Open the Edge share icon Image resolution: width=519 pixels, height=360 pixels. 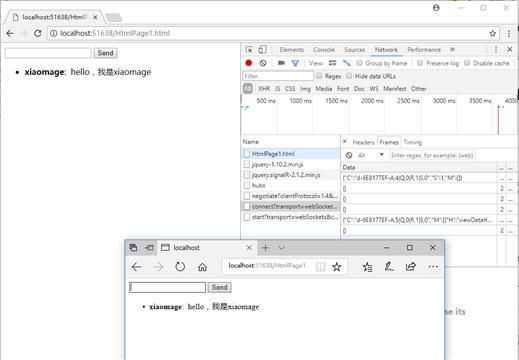pyautogui.click(x=411, y=266)
